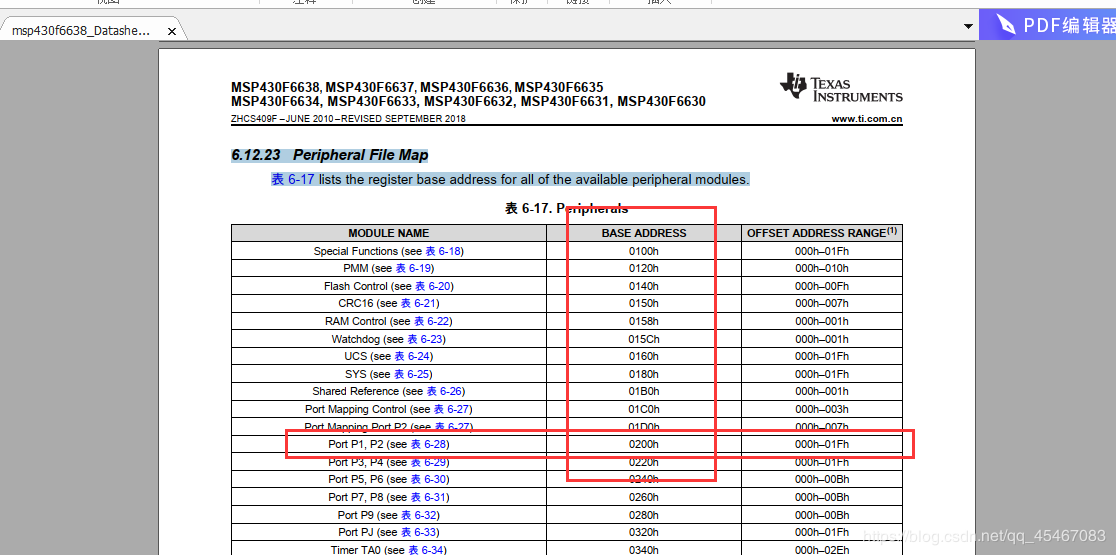This screenshot has width=1116, height=555.
Task: Select offset range 000h–02Eh in Timer TA0 row
Action: click(822, 549)
